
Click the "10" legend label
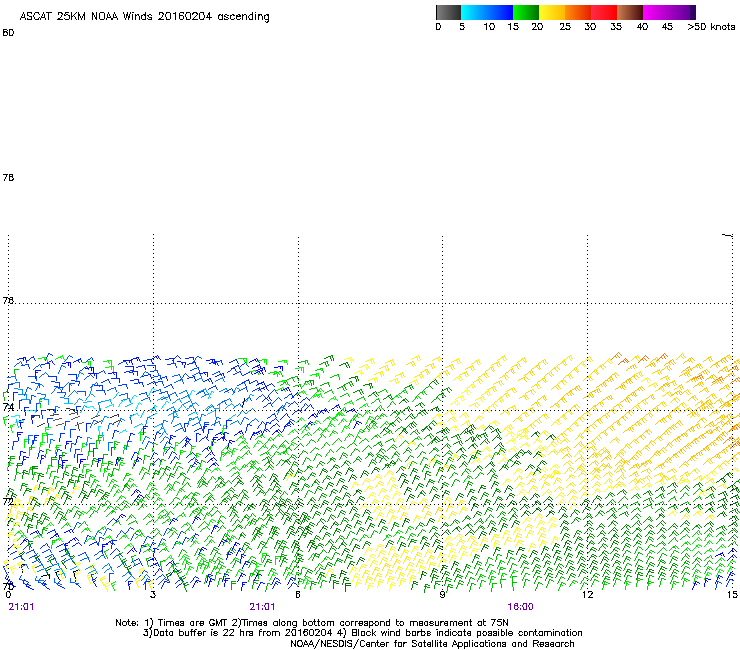point(489,27)
